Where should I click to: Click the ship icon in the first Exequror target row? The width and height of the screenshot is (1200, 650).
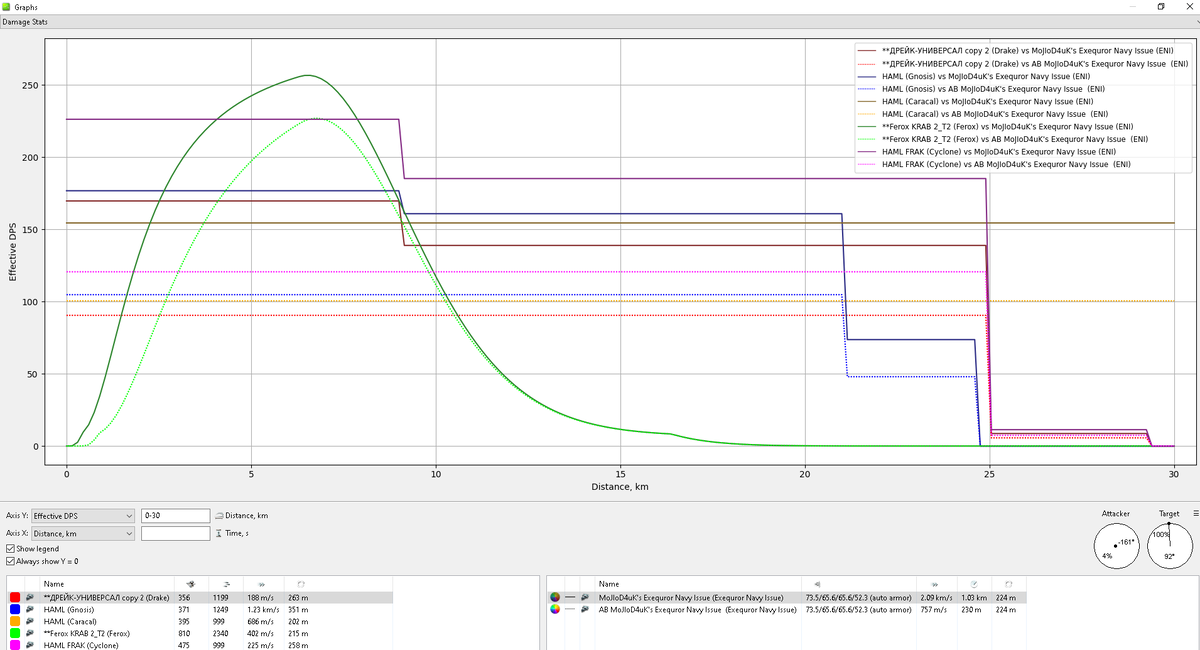click(586, 597)
